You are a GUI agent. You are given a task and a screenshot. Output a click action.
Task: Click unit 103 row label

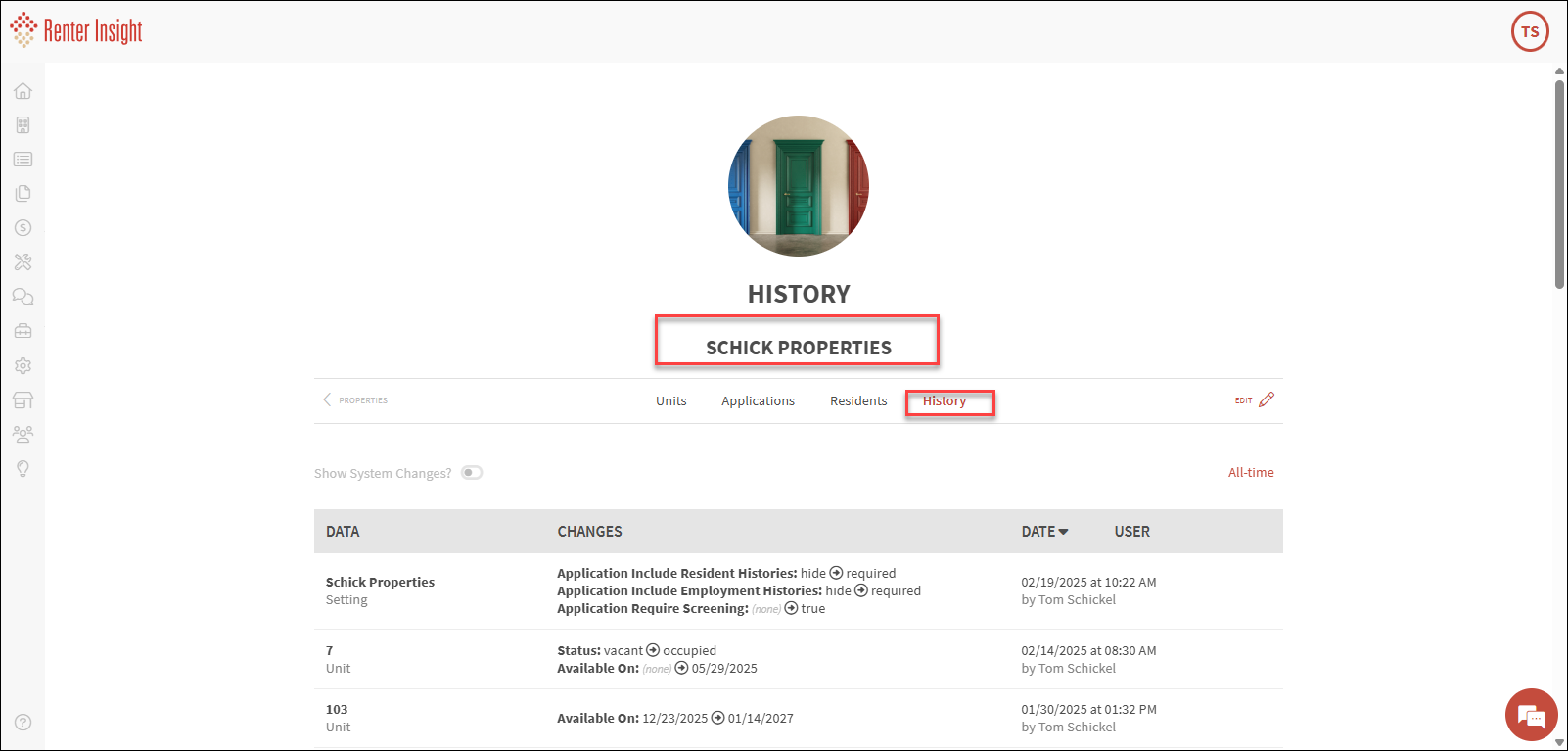tap(337, 709)
